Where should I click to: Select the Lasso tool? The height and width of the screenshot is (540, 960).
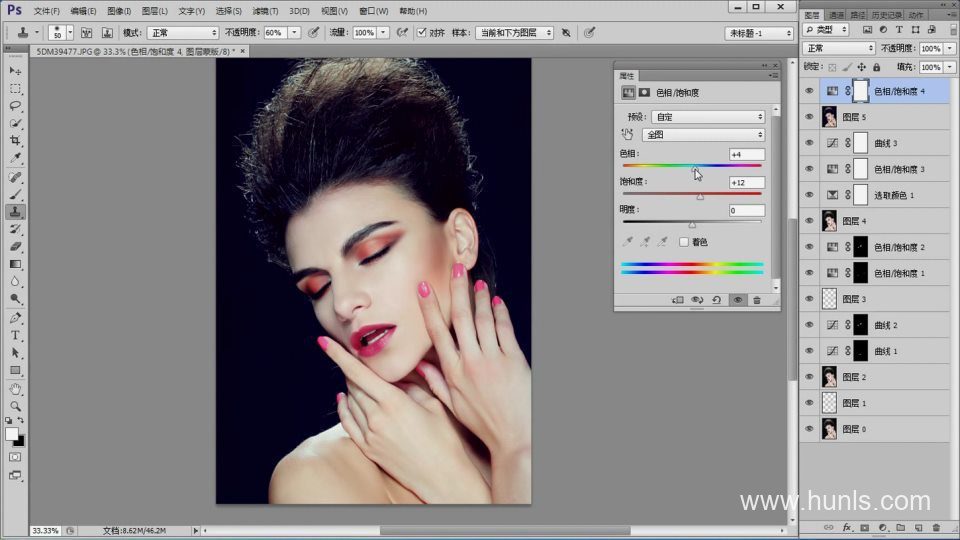coord(15,106)
